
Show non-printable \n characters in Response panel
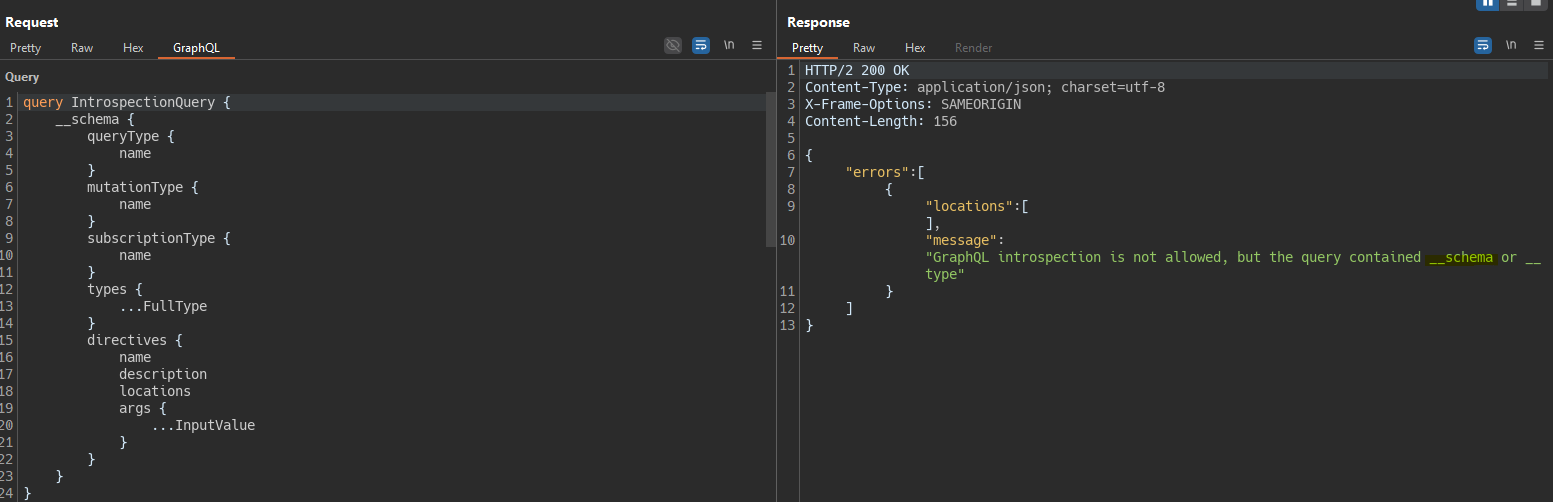[x=1511, y=45]
